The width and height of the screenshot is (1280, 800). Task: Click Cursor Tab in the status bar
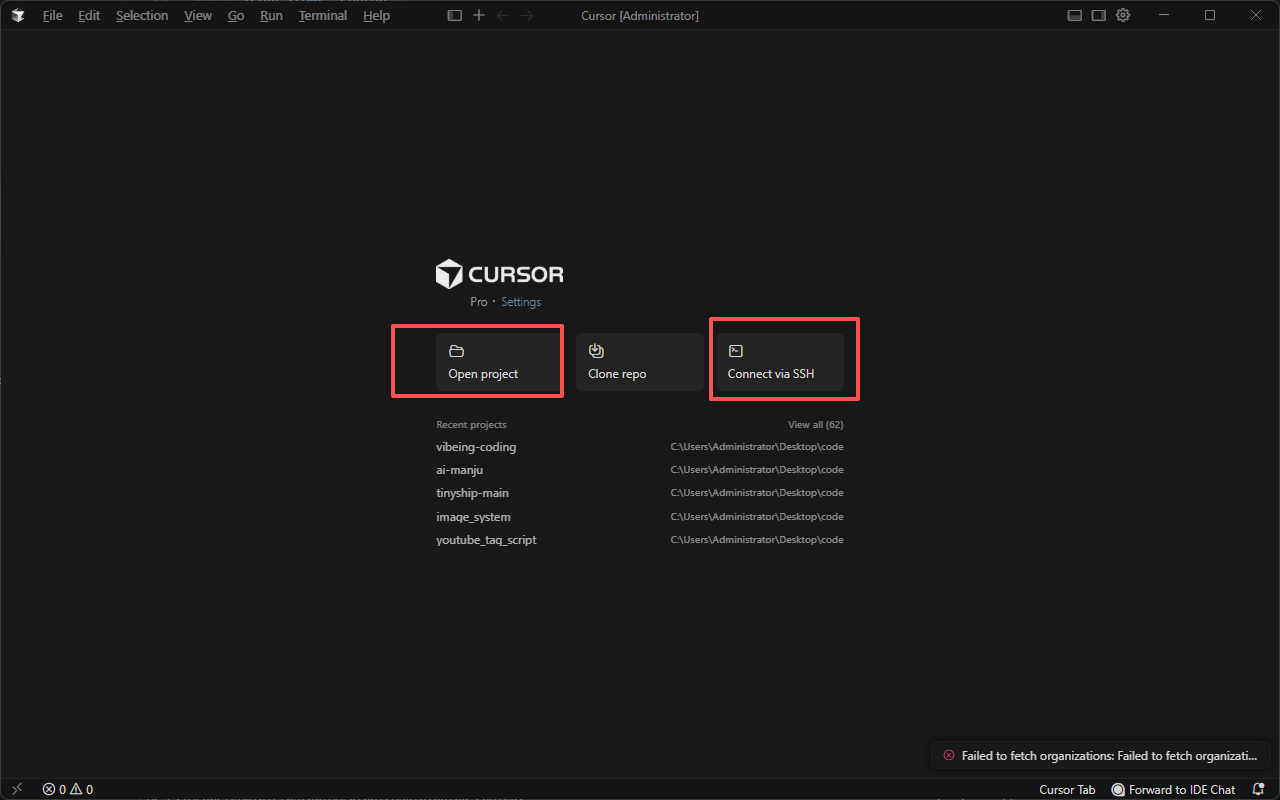1067,789
